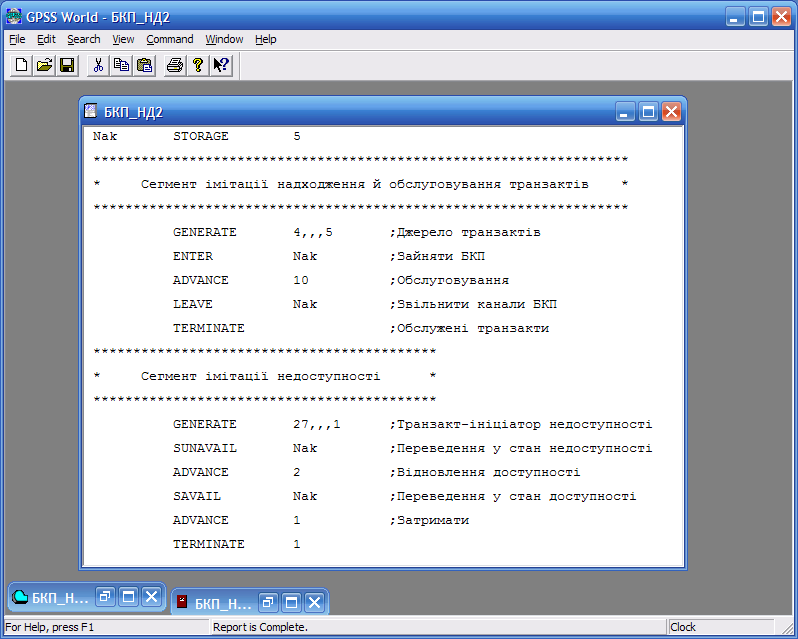Click the 'Nak' label before STORAGE
Screen dimensions: 798x639
[105, 136]
